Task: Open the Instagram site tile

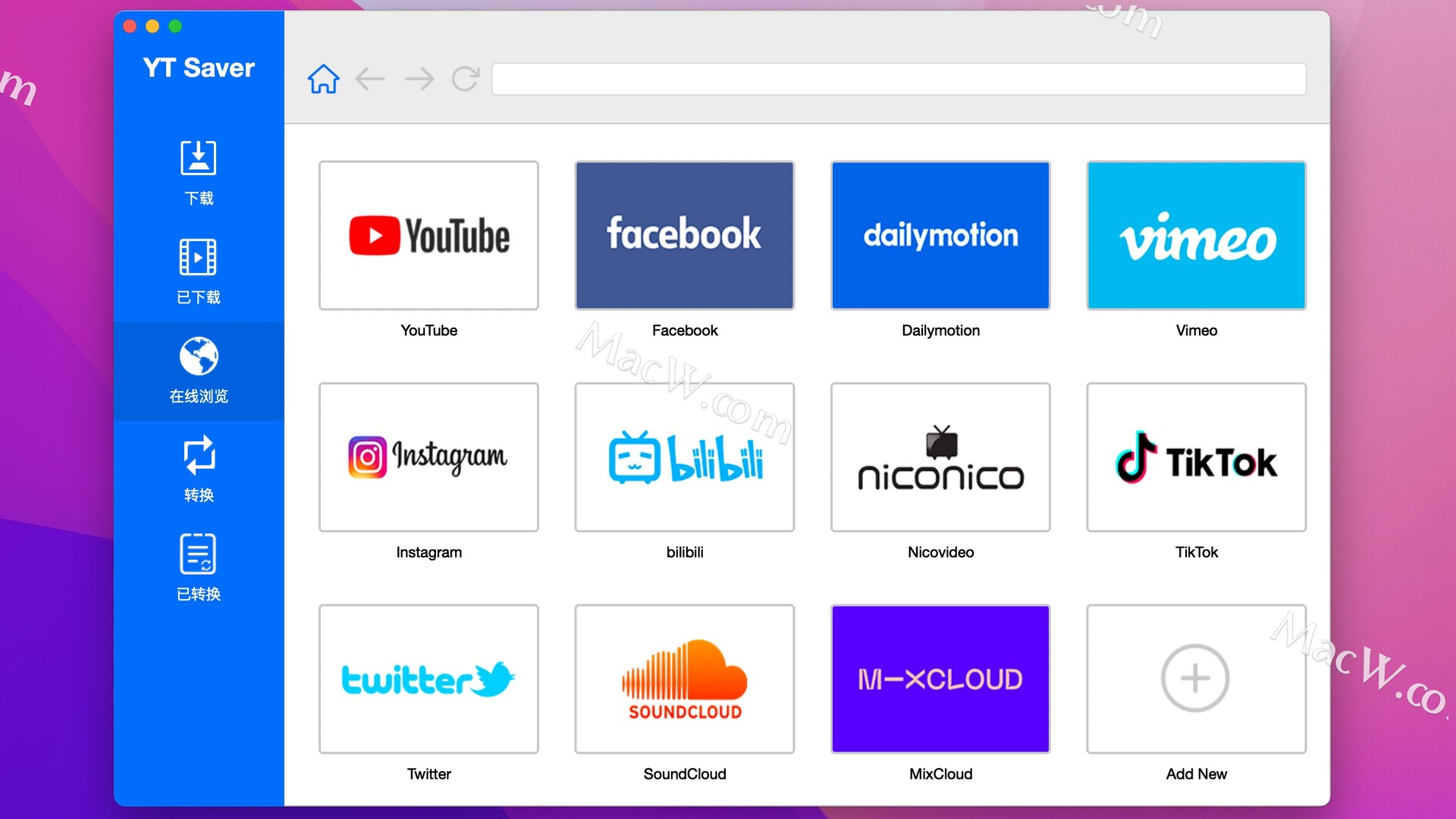Action: (428, 457)
